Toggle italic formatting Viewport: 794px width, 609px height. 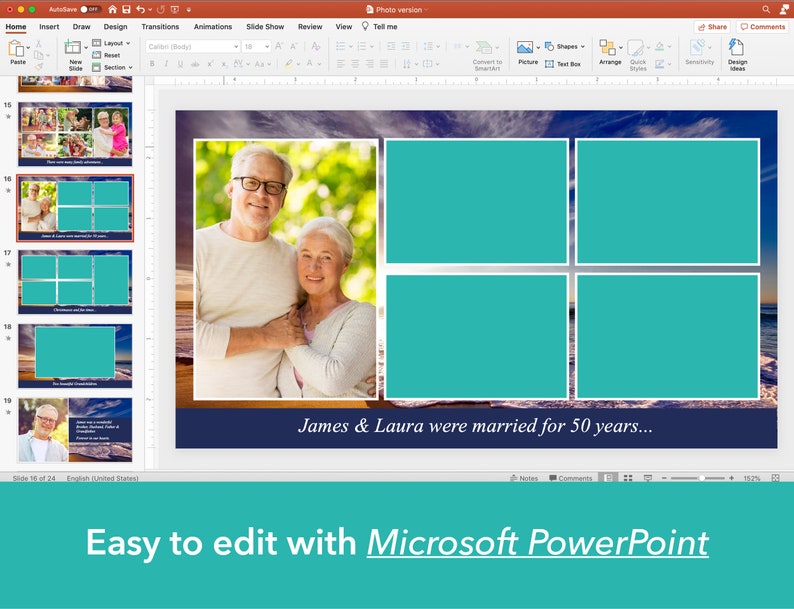[166, 64]
